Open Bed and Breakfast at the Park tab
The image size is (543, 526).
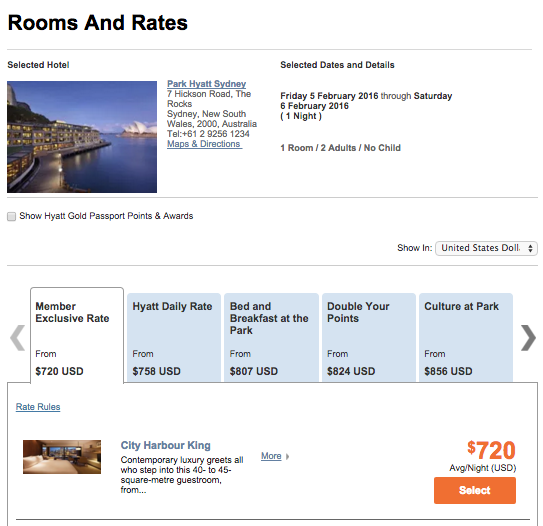tap(271, 338)
